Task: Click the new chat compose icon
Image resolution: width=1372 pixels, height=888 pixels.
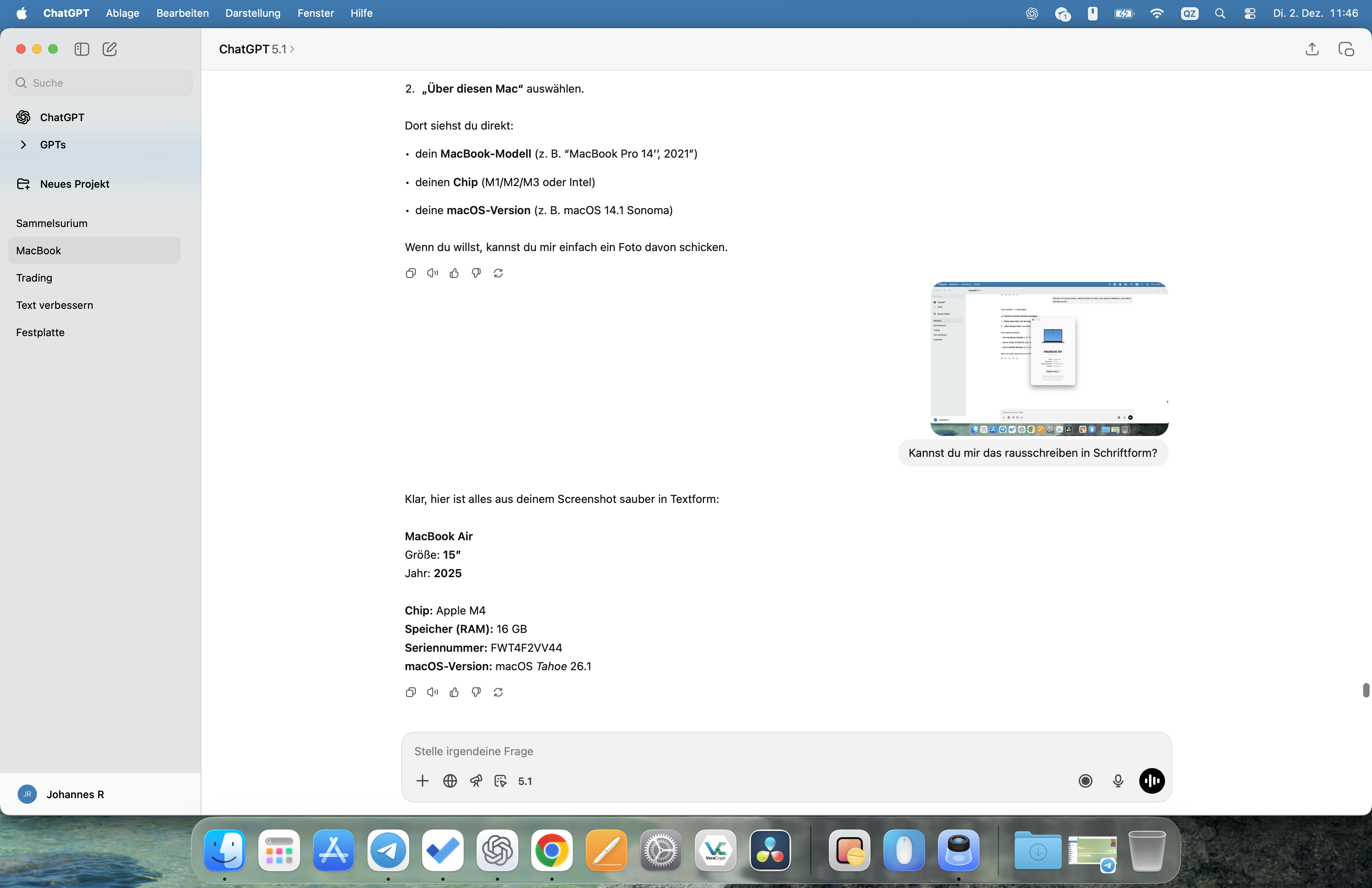Action: click(x=110, y=49)
